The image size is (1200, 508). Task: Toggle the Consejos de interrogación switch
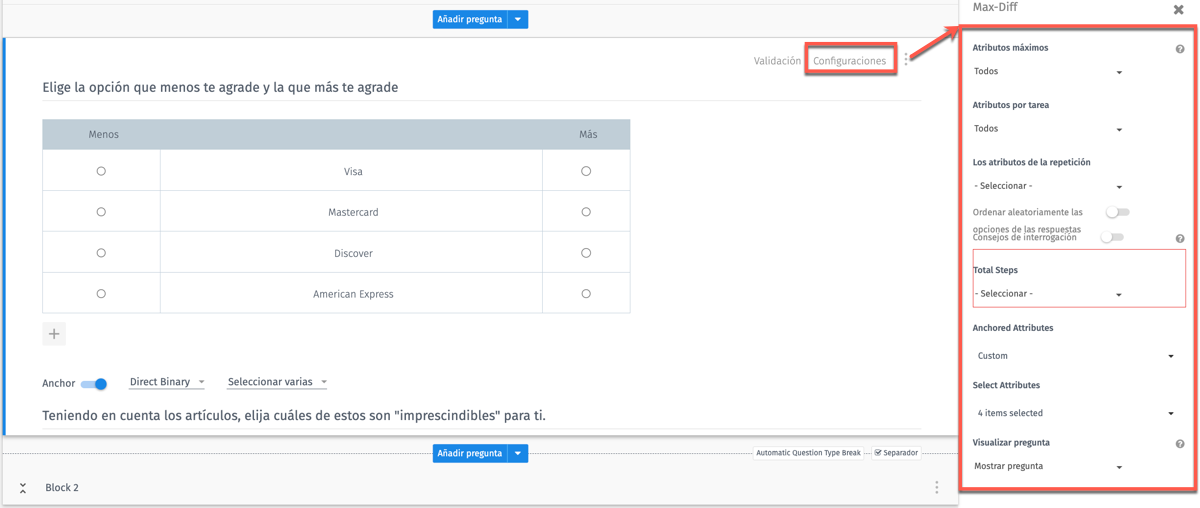tap(1112, 238)
